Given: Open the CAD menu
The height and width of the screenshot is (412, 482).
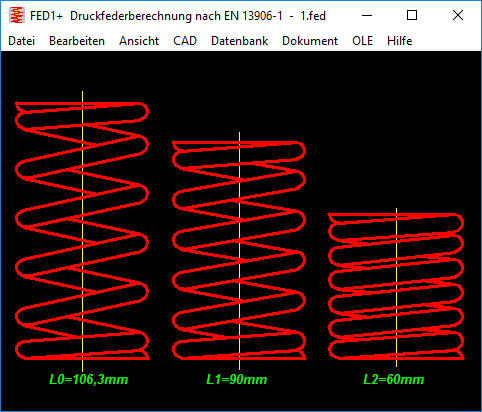Looking at the screenshot, I should (185, 41).
